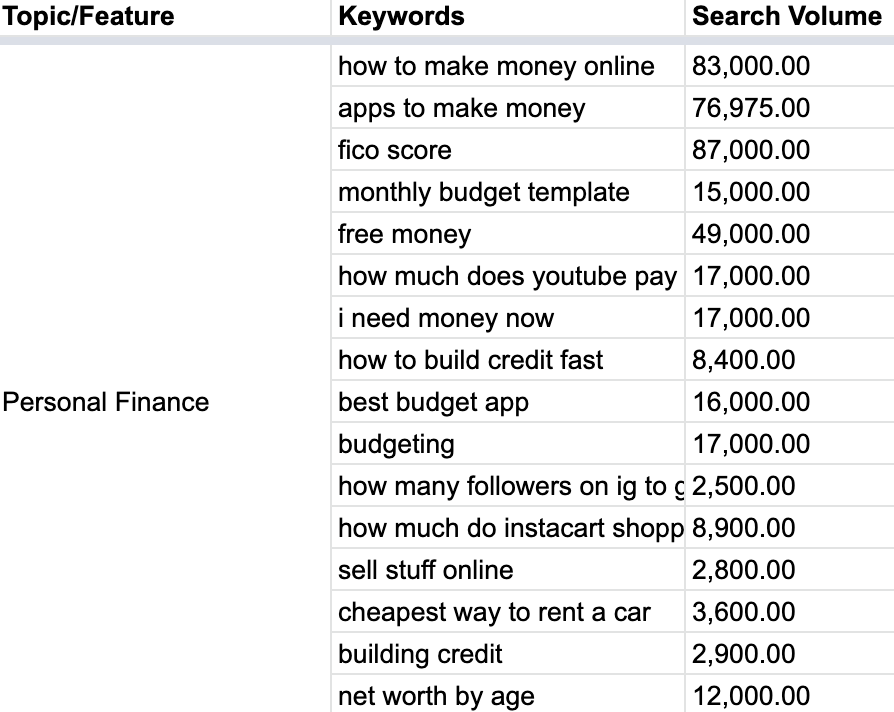Click the 'free money' keyword cell
The image size is (894, 712).
[404, 235]
